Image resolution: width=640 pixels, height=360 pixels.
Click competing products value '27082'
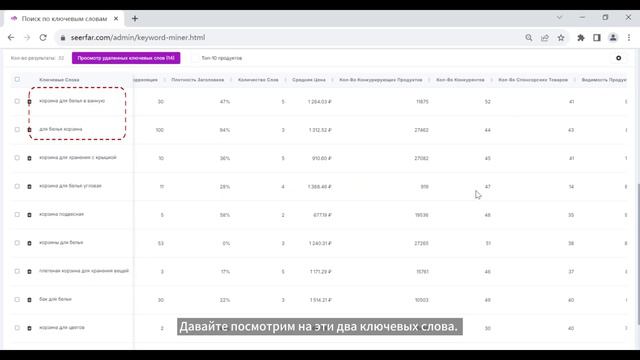pos(421,158)
